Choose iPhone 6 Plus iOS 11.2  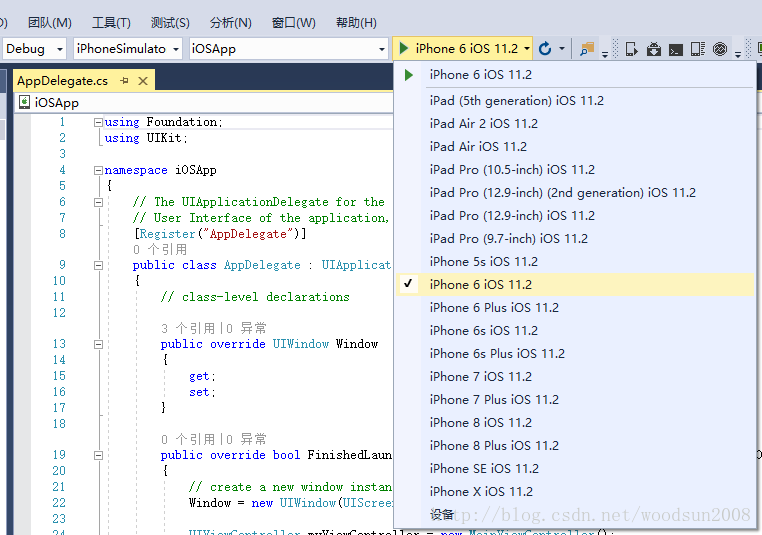coord(575,308)
